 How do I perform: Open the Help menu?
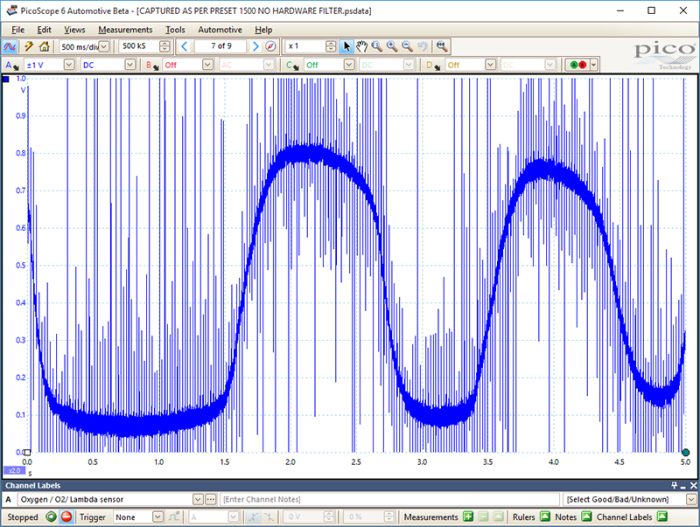263,30
